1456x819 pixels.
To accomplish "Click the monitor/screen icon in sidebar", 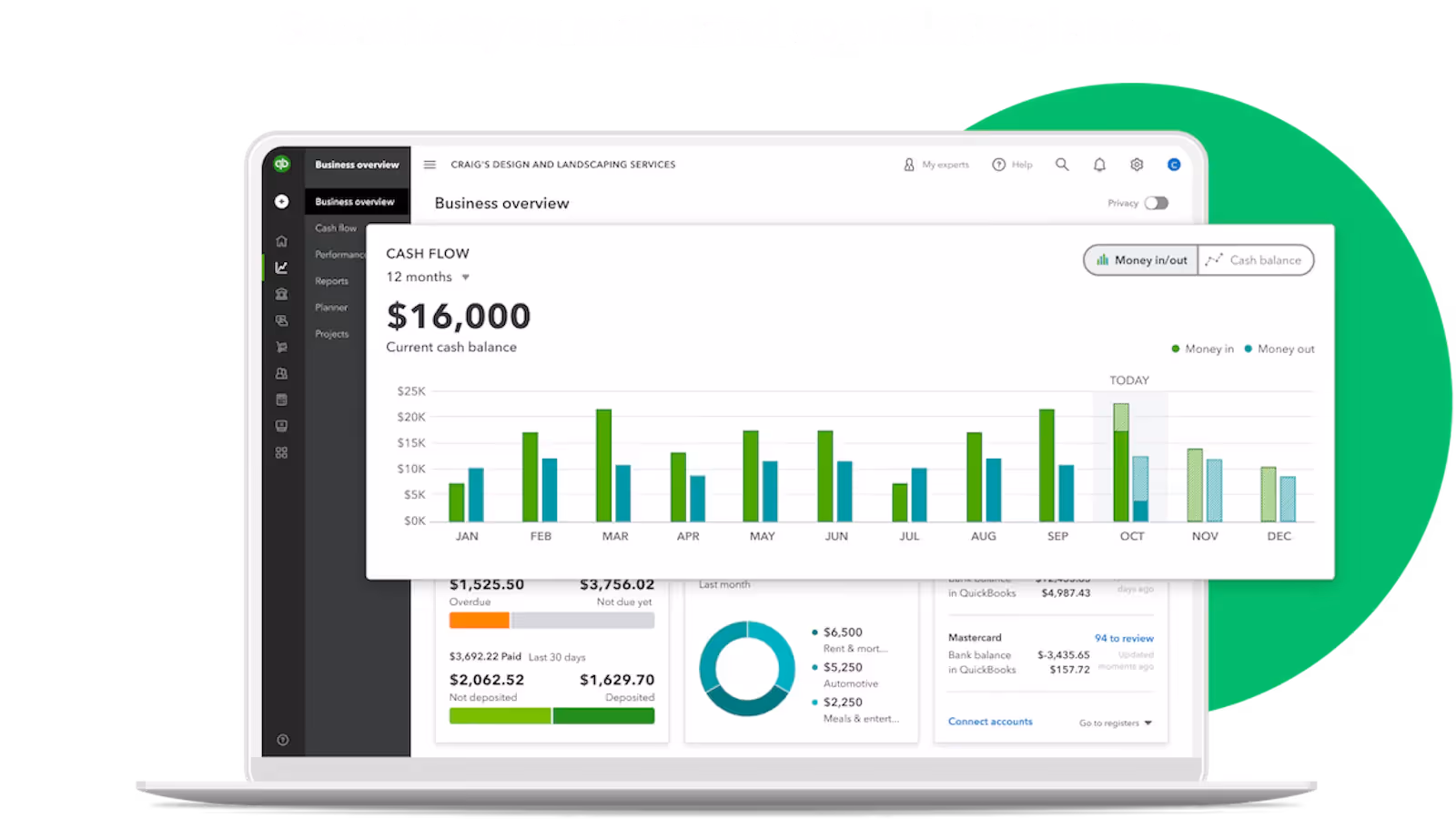I will [x=282, y=426].
